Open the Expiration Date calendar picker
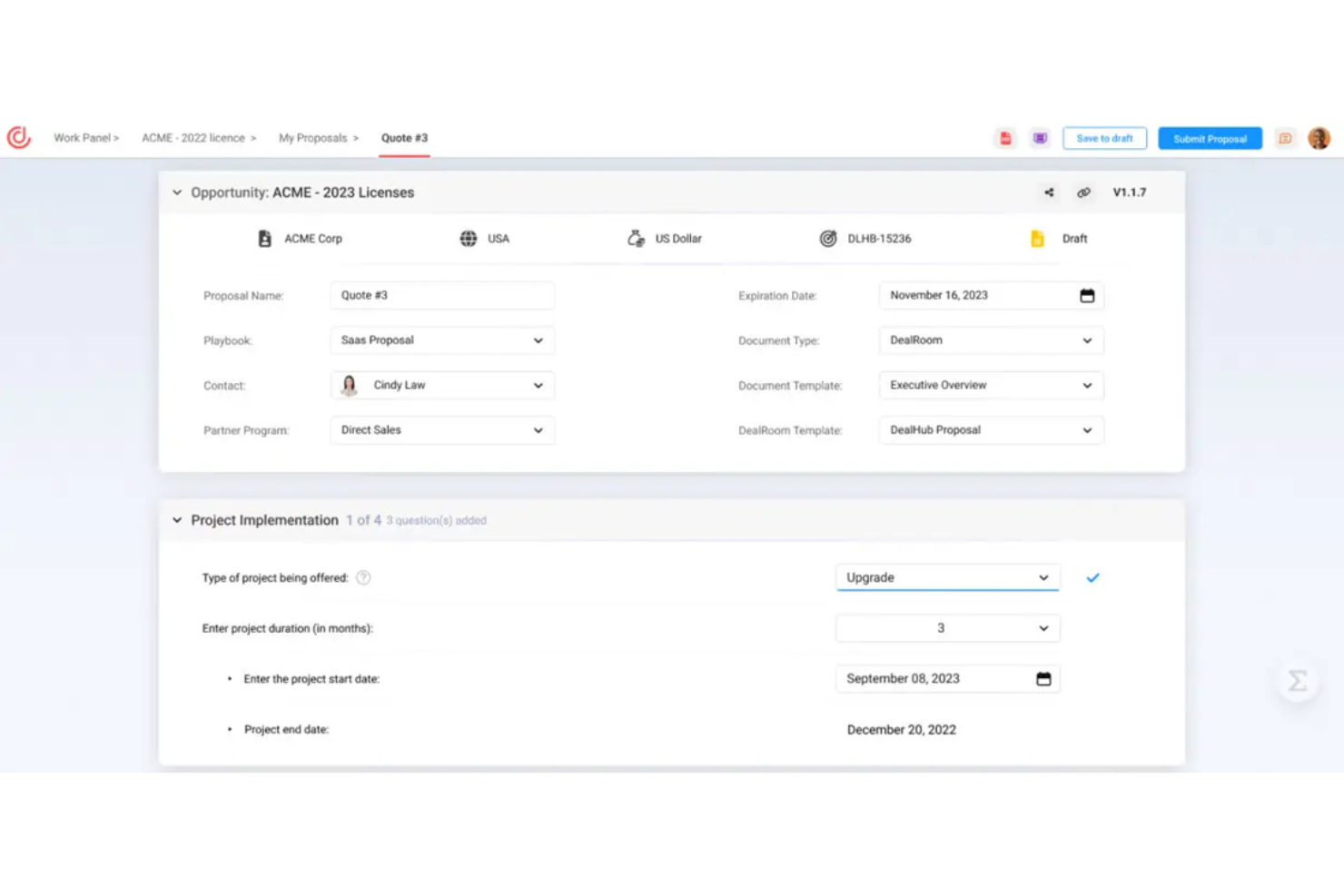1344x896 pixels. (x=1087, y=296)
